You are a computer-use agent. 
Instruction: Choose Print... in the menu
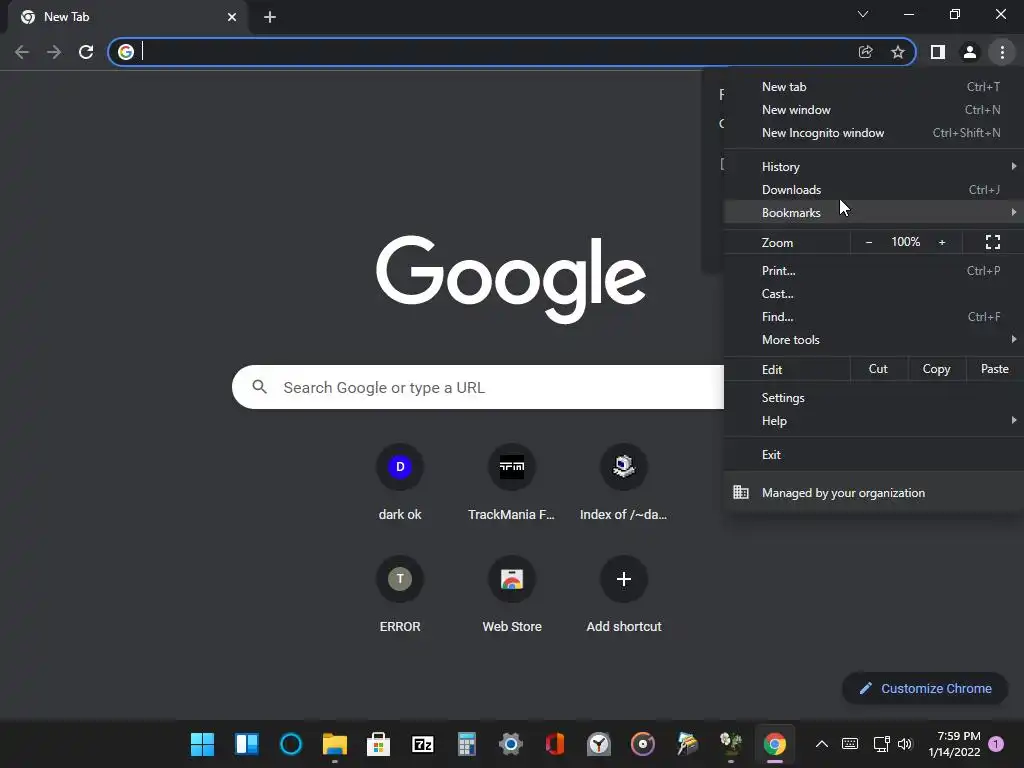tap(874, 270)
